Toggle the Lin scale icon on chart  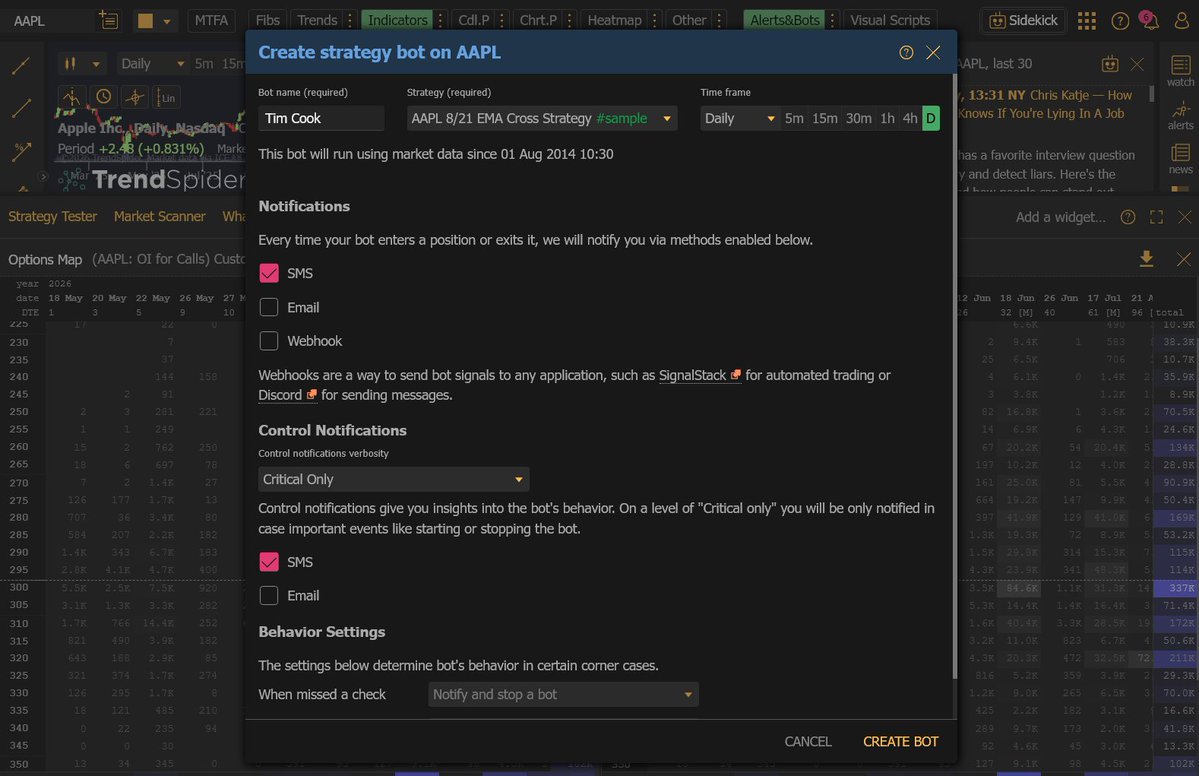(x=166, y=97)
